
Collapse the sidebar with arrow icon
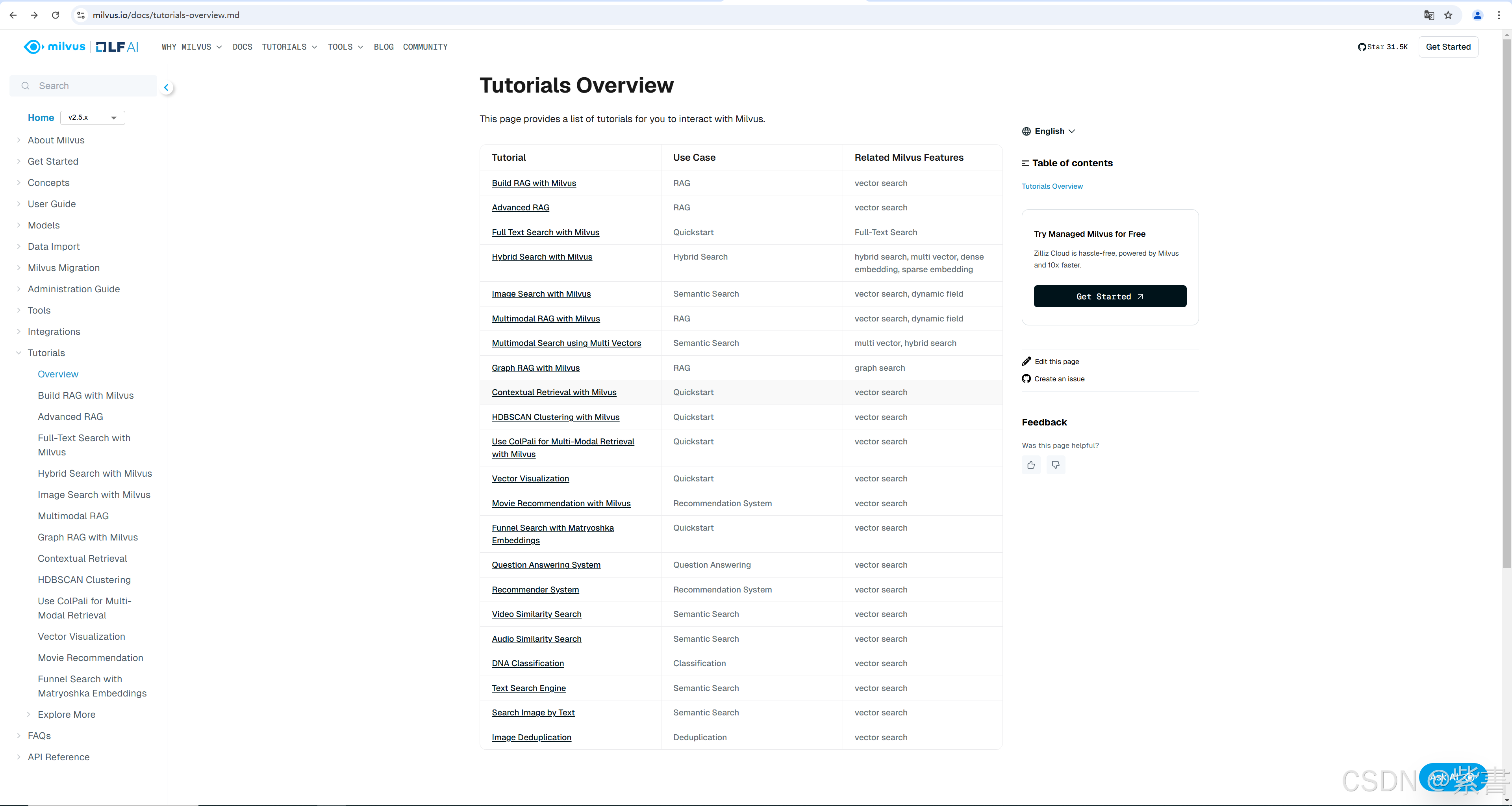click(x=166, y=87)
